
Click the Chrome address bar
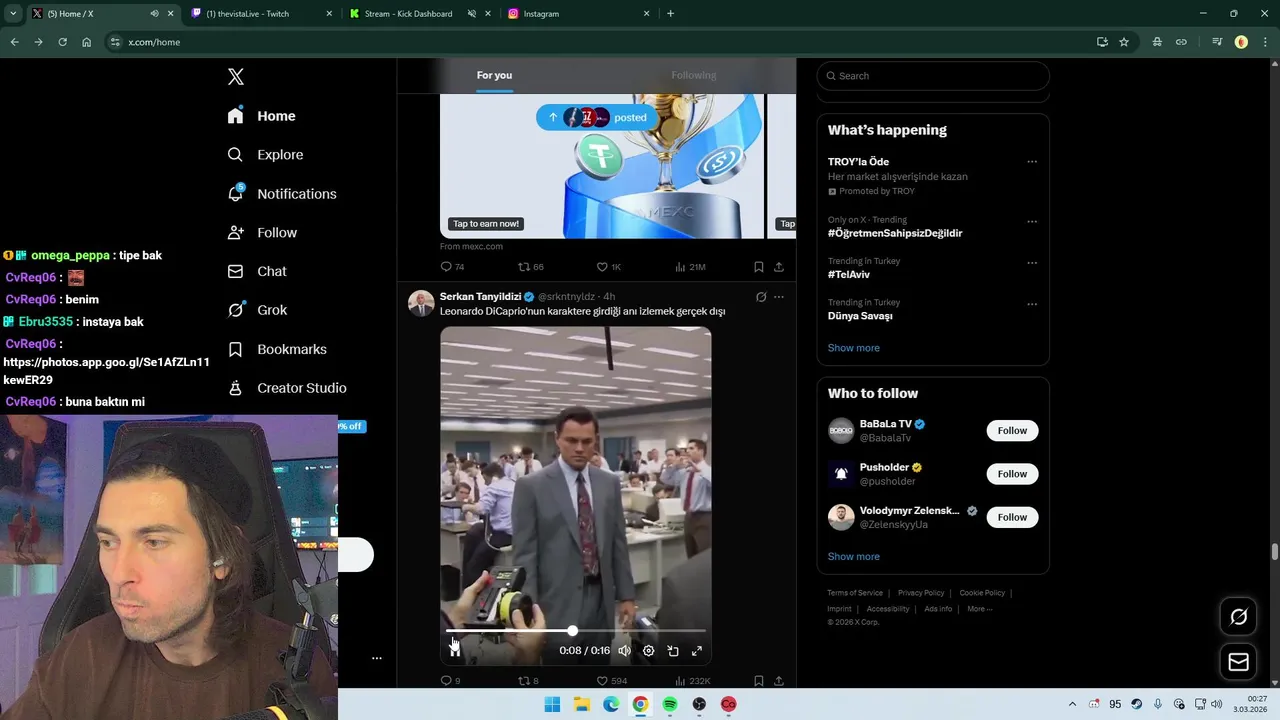click(x=600, y=42)
